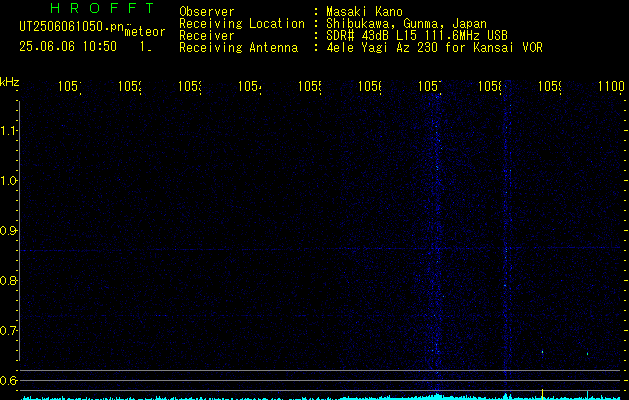Click the 1054 time axis label
The width and height of the screenshot is (629, 400).
(x=250, y=86)
